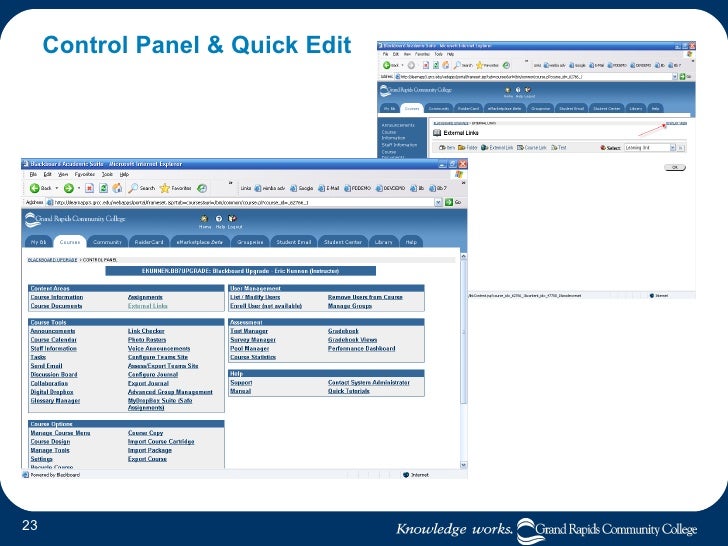Click BLACKBOARD UPGRADE breadcrumb in front window
Screen dimensions: 728x546
pos(52,260)
